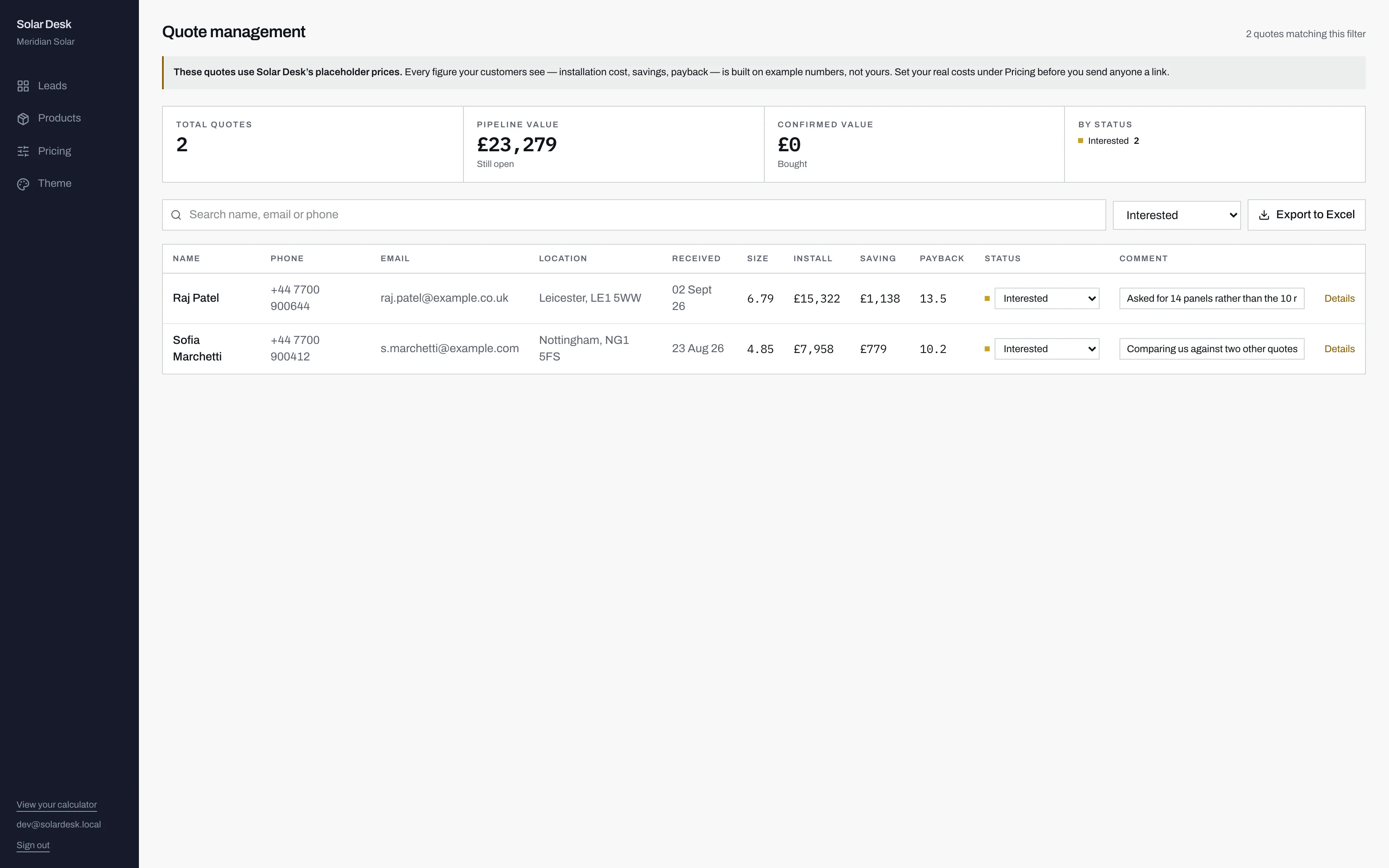Screen dimensions: 1389x868
Task: Click the download icon on Export button
Action: 1264,215
